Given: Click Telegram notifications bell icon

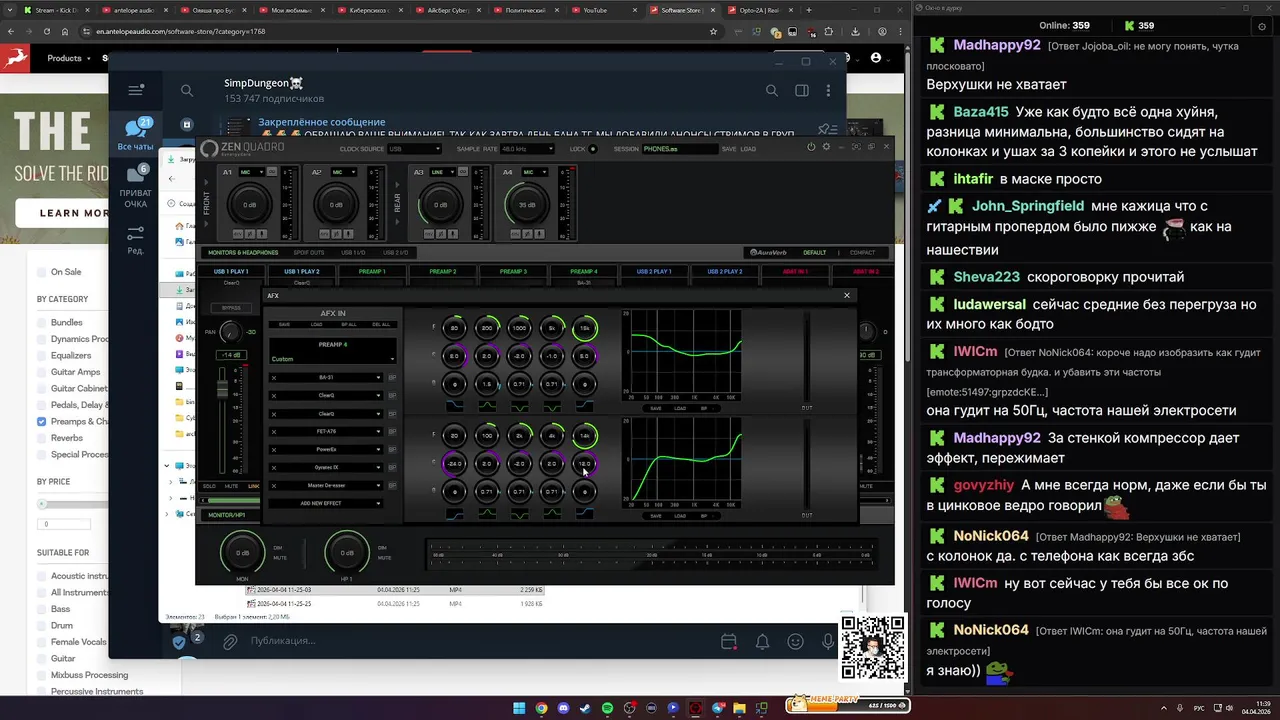Looking at the screenshot, I should point(762,641).
